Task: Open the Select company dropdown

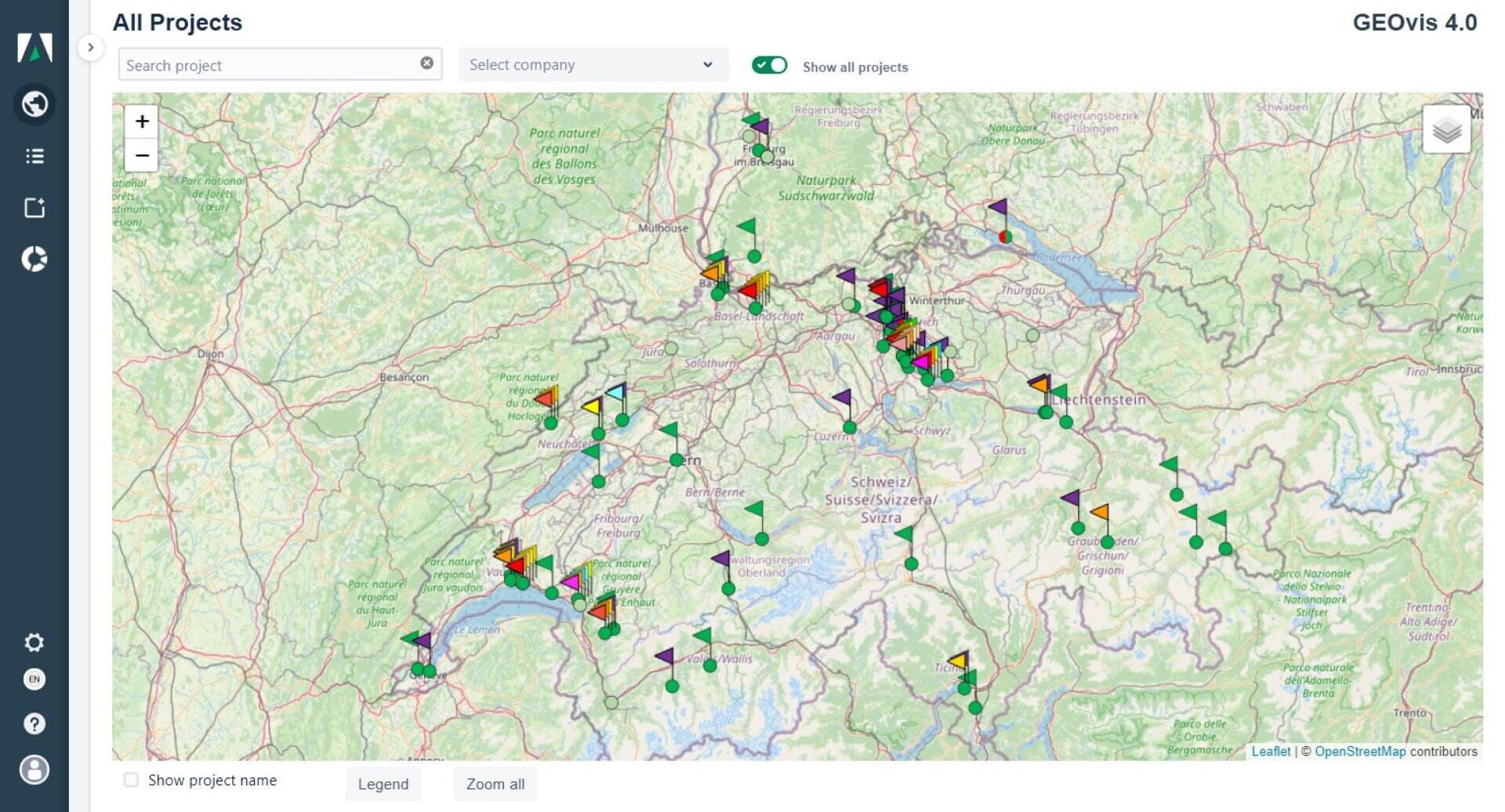Action: click(x=593, y=64)
